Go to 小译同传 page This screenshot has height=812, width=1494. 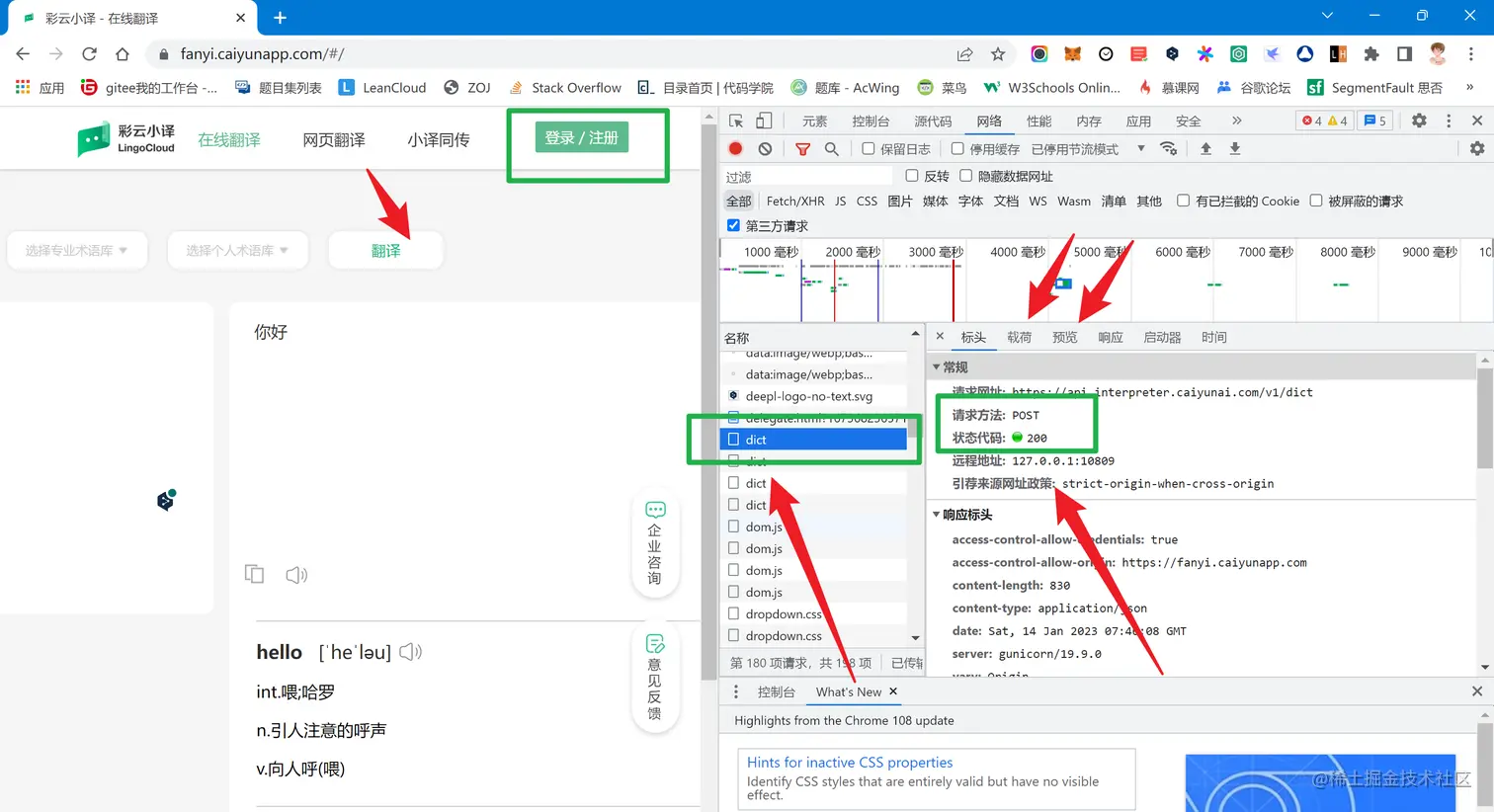439,140
